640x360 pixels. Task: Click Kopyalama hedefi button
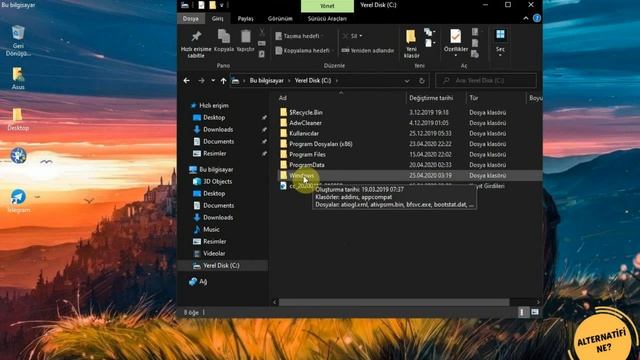[303, 51]
